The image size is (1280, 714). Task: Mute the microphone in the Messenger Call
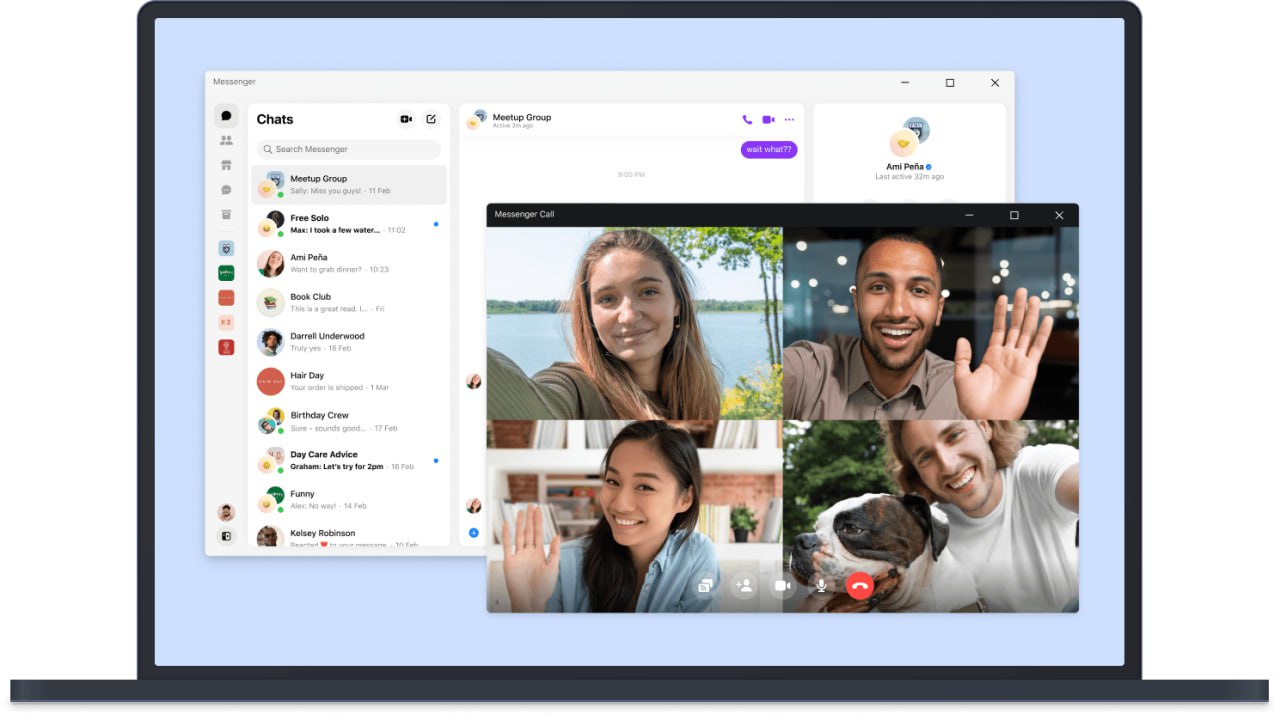(821, 586)
